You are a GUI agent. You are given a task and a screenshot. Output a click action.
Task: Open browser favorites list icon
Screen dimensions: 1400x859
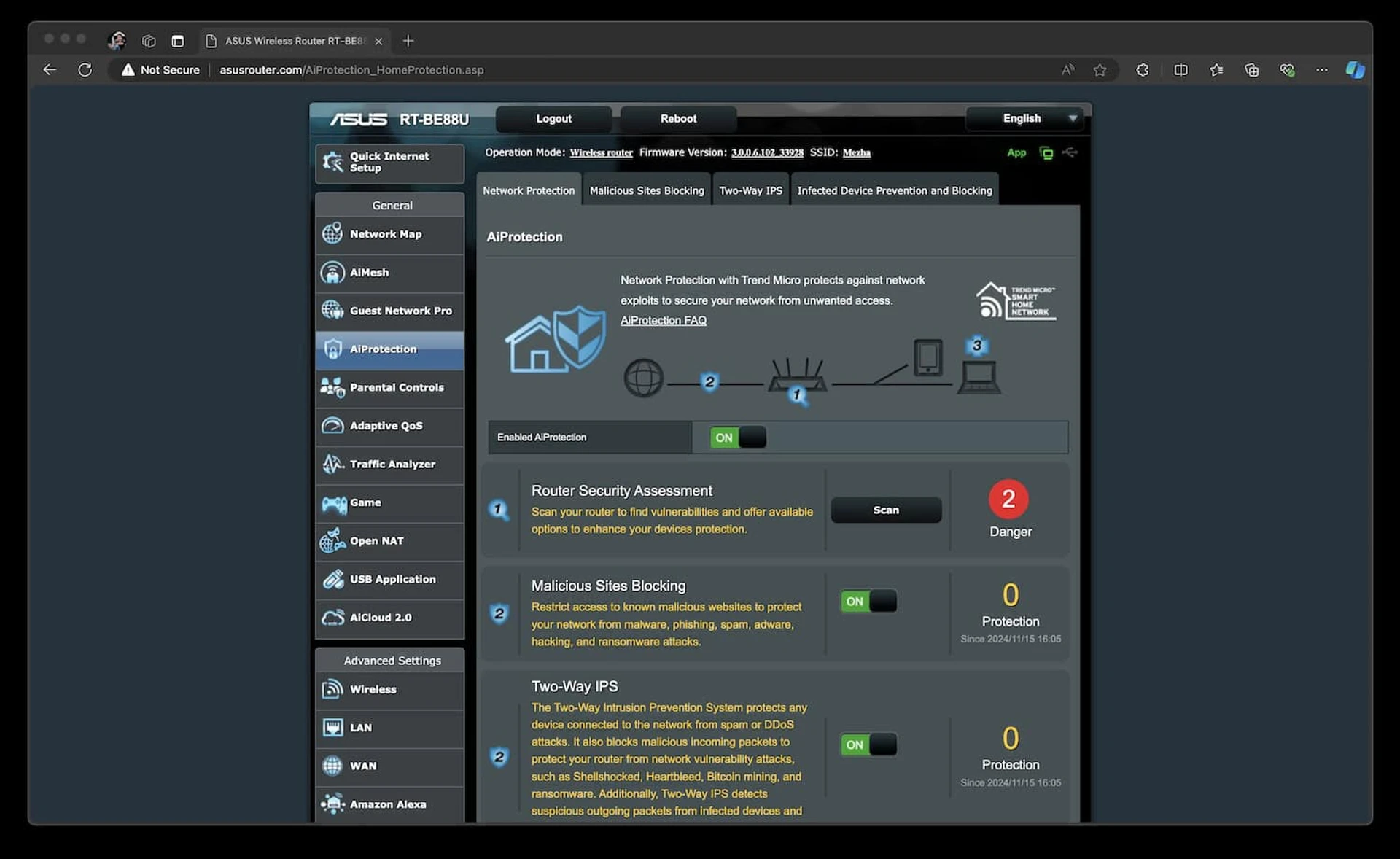point(1216,70)
